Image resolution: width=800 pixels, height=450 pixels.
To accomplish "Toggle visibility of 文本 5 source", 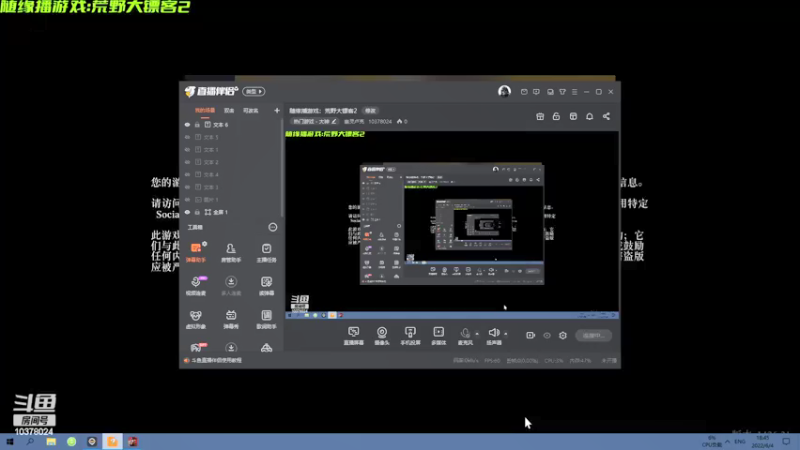I will [187, 137].
